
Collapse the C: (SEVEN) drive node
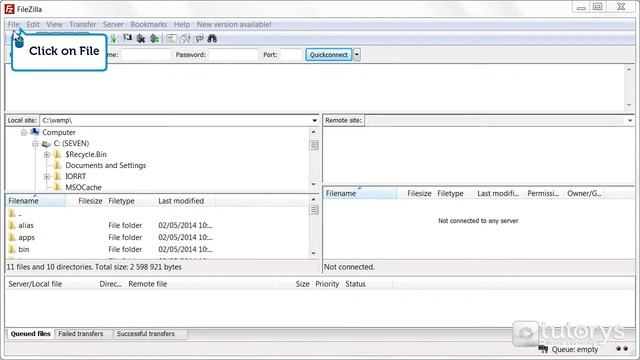pyautogui.click(x=35, y=144)
